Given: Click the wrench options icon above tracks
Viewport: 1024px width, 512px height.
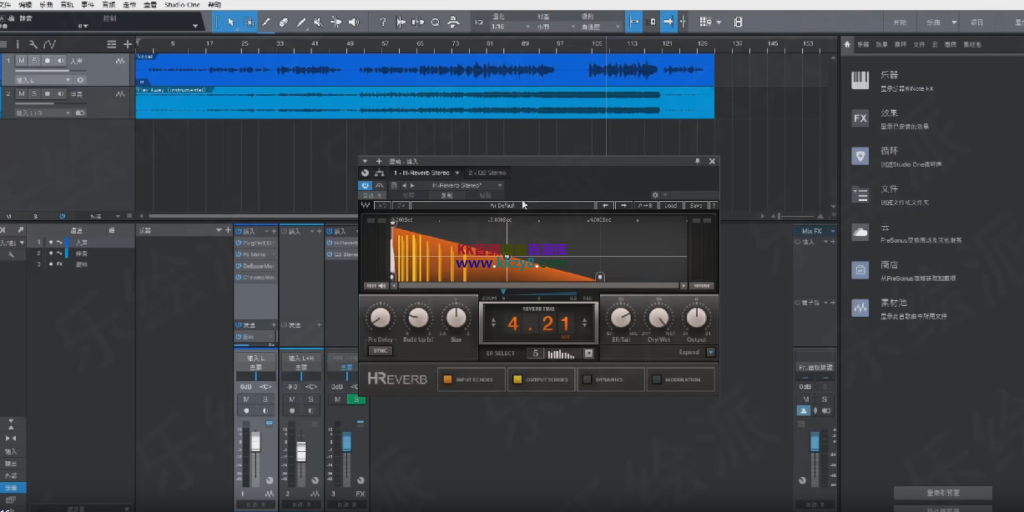Looking at the screenshot, I should pos(33,44).
